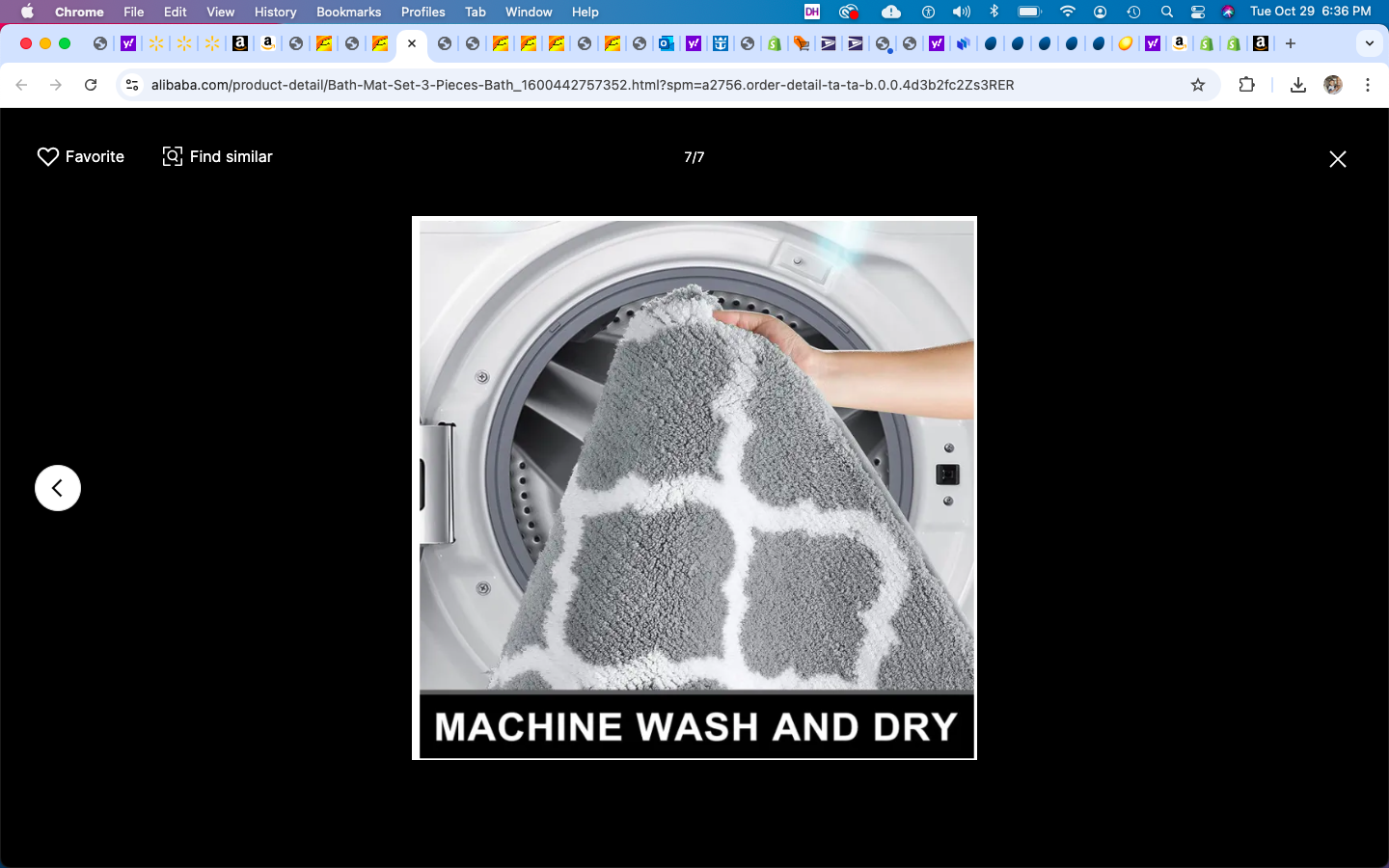Viewport: 1389px width, 868px height.
Task: Click the user account menu bar icon
Action: point(1101,12)
